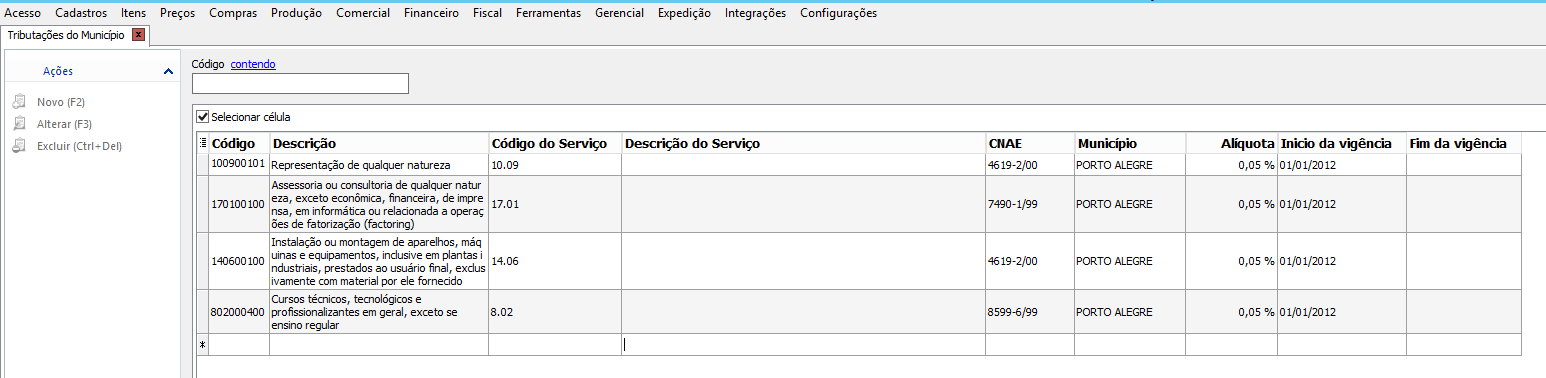Select CNAE 7490-1/99 cell

point(1030,204)
